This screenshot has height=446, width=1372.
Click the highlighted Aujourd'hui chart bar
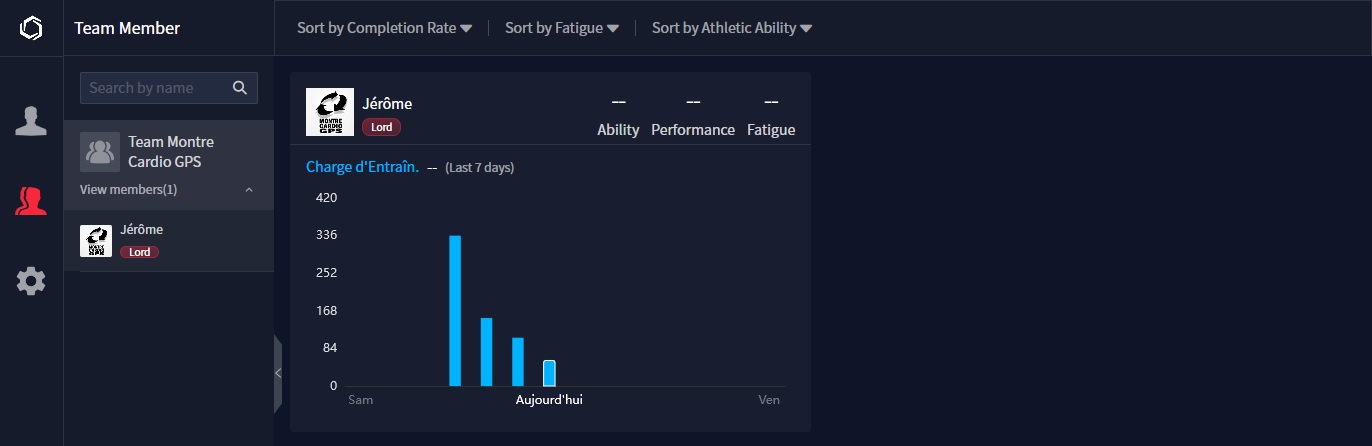[x=549, y=373]
